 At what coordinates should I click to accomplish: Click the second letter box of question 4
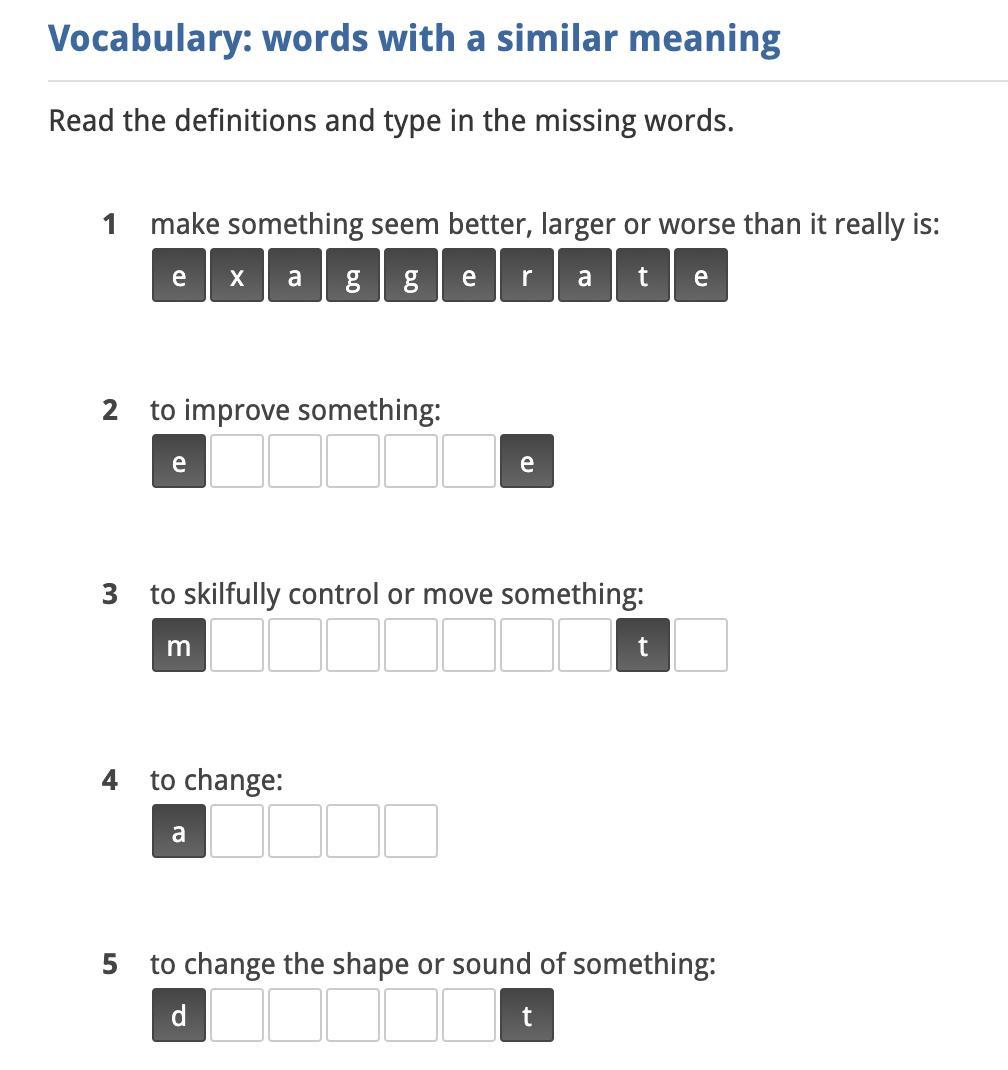pyautogui.click(x=237, y=830)
